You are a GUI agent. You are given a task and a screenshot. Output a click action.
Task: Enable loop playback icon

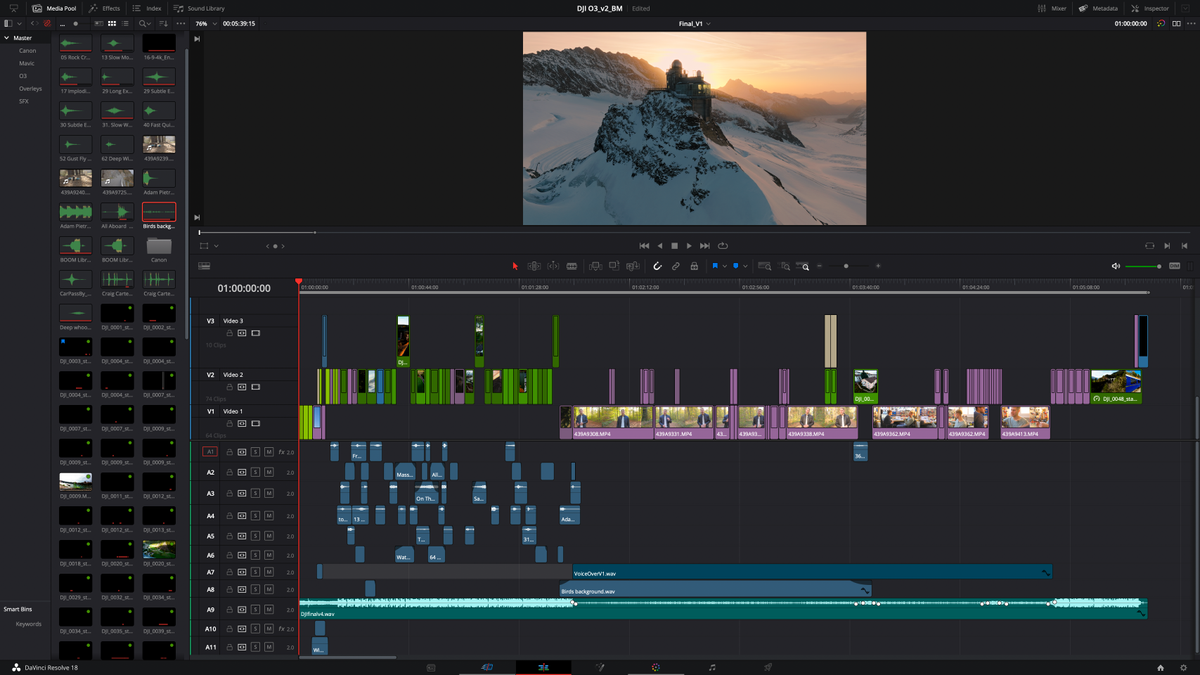(722, 245)
